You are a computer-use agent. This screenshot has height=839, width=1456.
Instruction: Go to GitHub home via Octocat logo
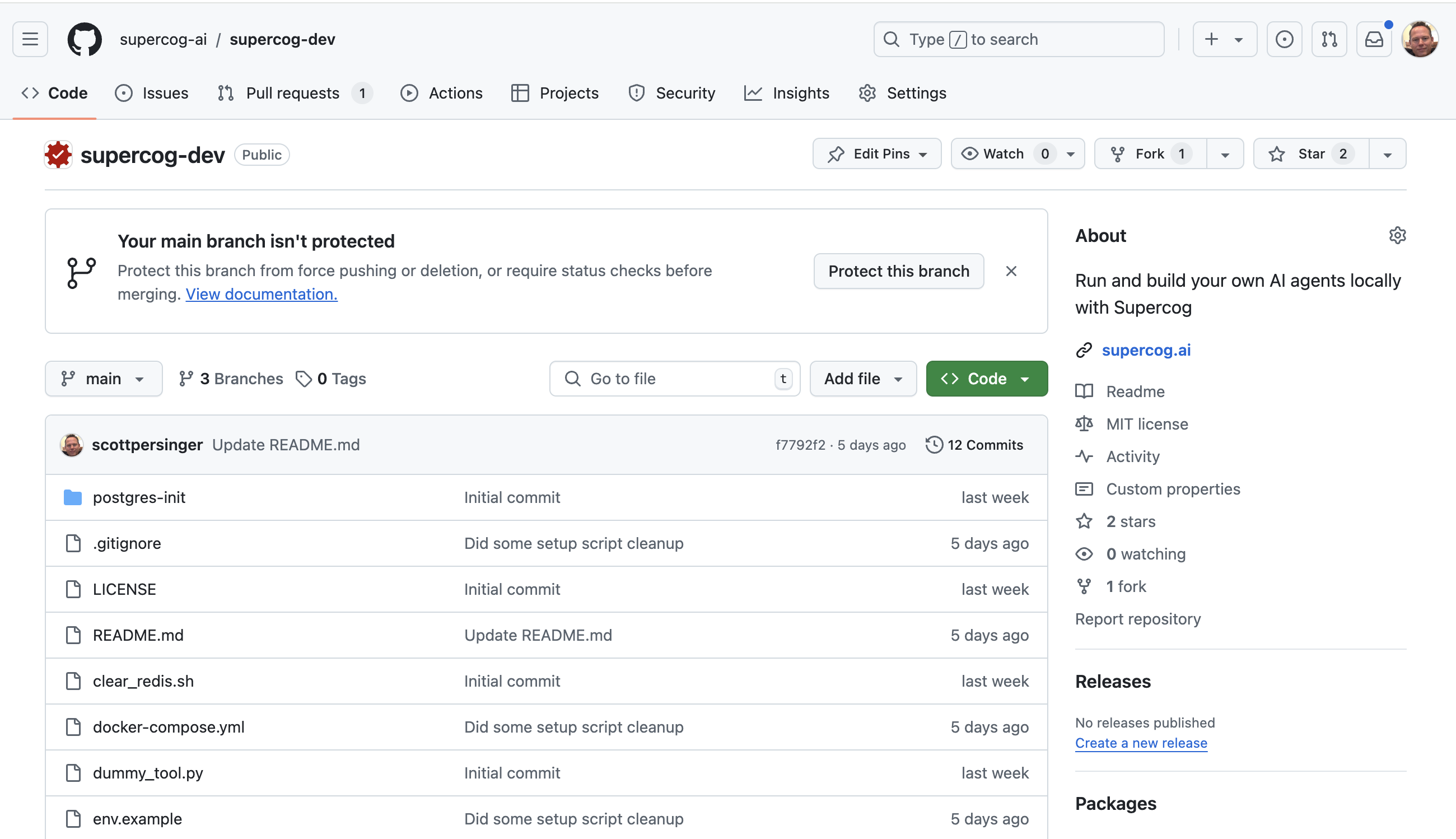[85, 39]
